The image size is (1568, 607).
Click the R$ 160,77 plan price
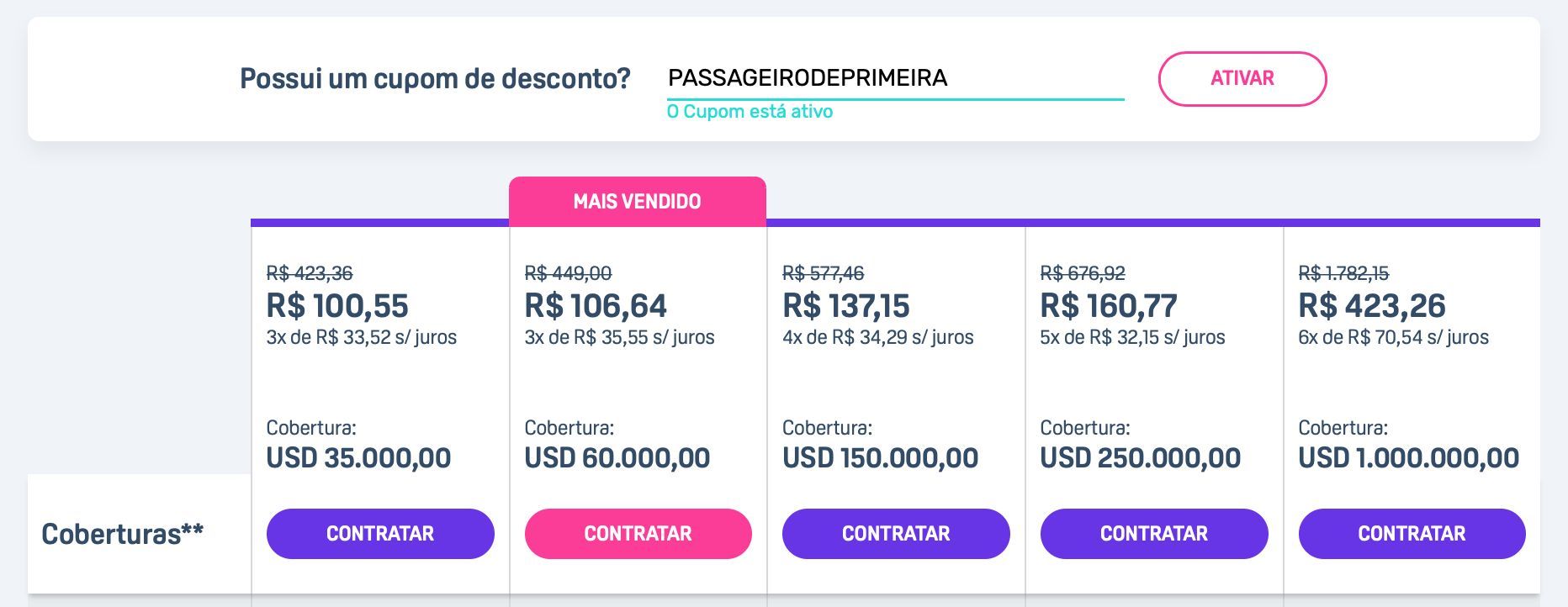point(1109,305)
